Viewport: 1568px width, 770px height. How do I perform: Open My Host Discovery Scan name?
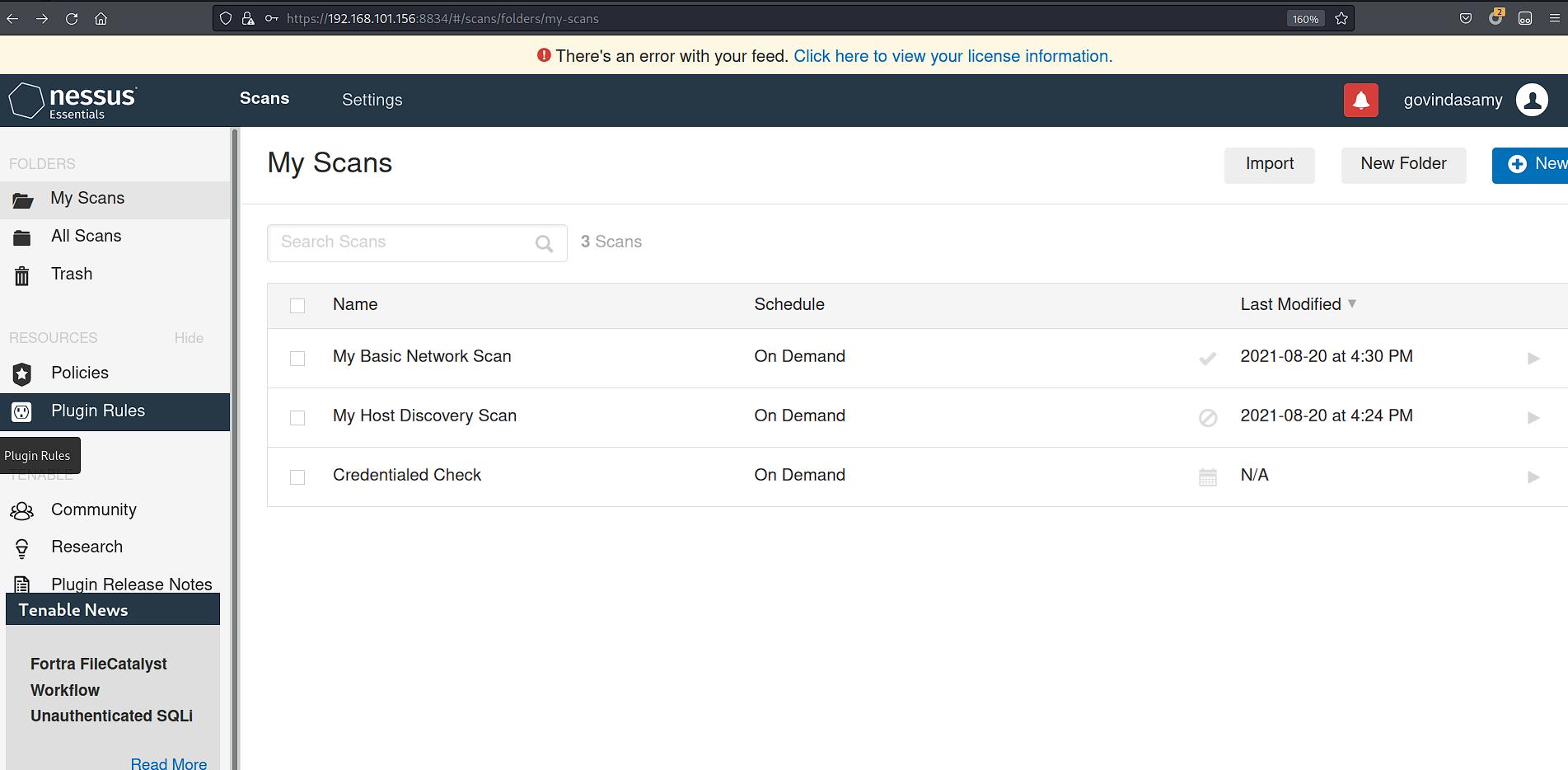[424, 416]
